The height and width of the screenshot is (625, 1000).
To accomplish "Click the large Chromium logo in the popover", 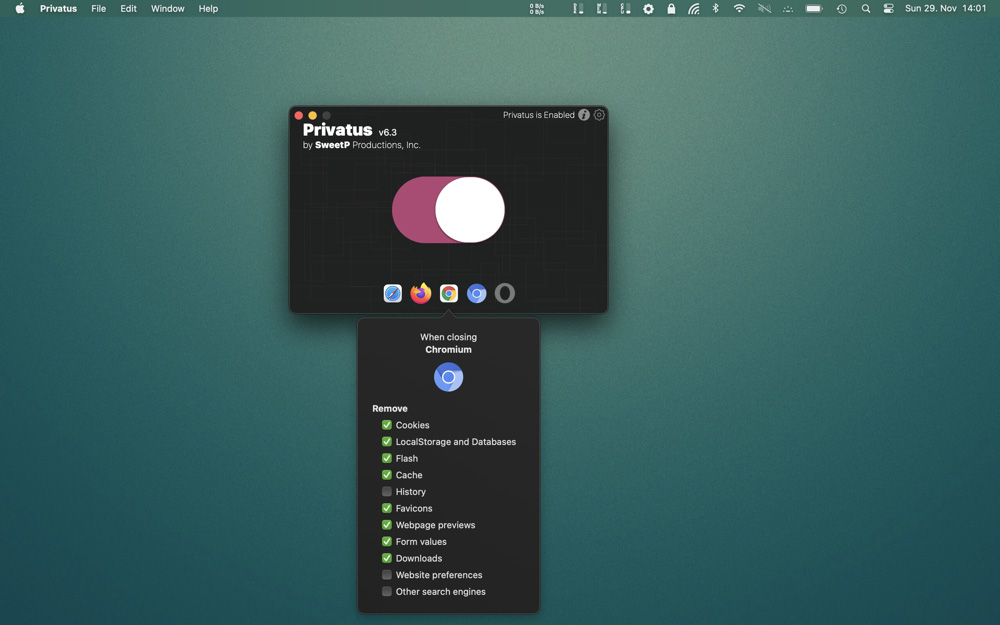I will [448, 377].
